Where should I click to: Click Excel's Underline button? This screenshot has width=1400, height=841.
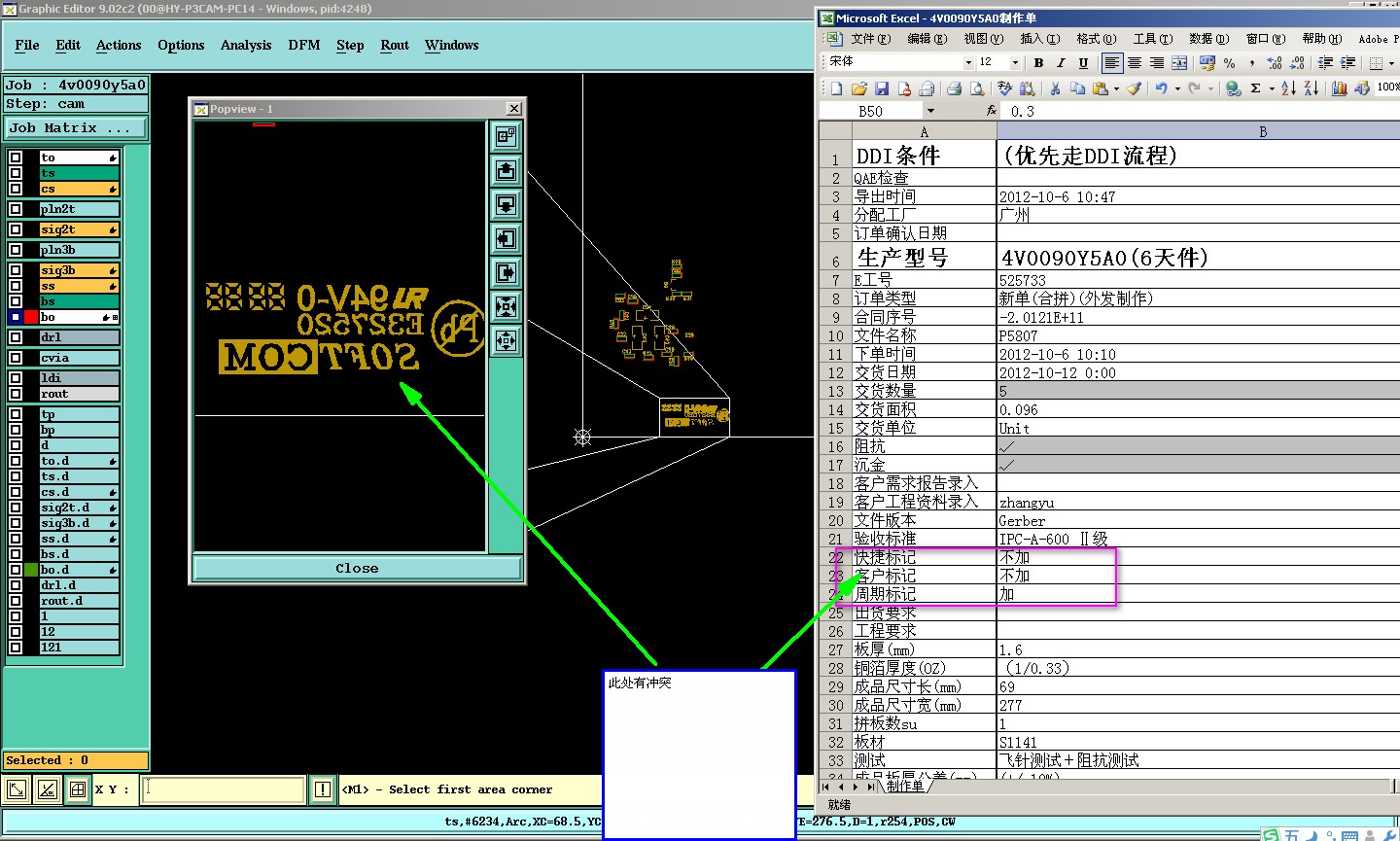point(1083,62)
